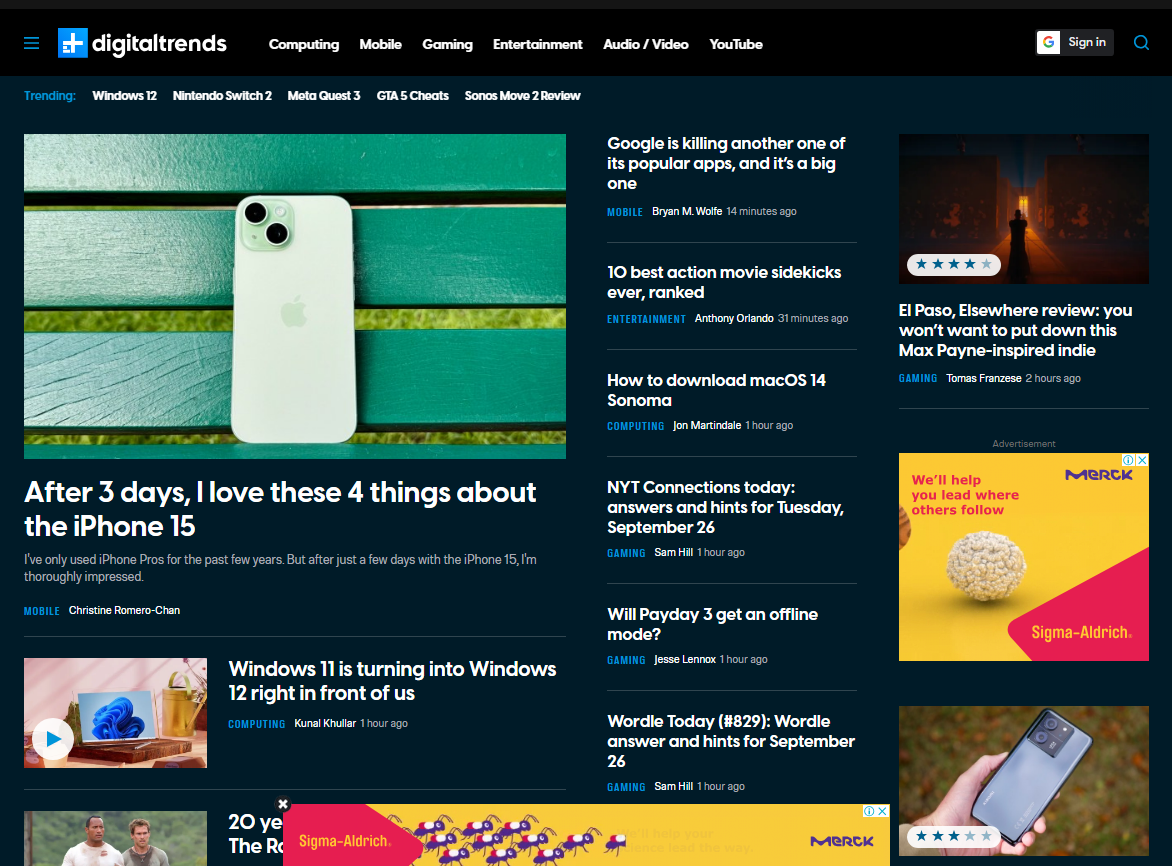Image resolution: width=1172 pixels, height=866 pixels.
Task: Click the Digital Trends logo
Action: click(142, 43)
